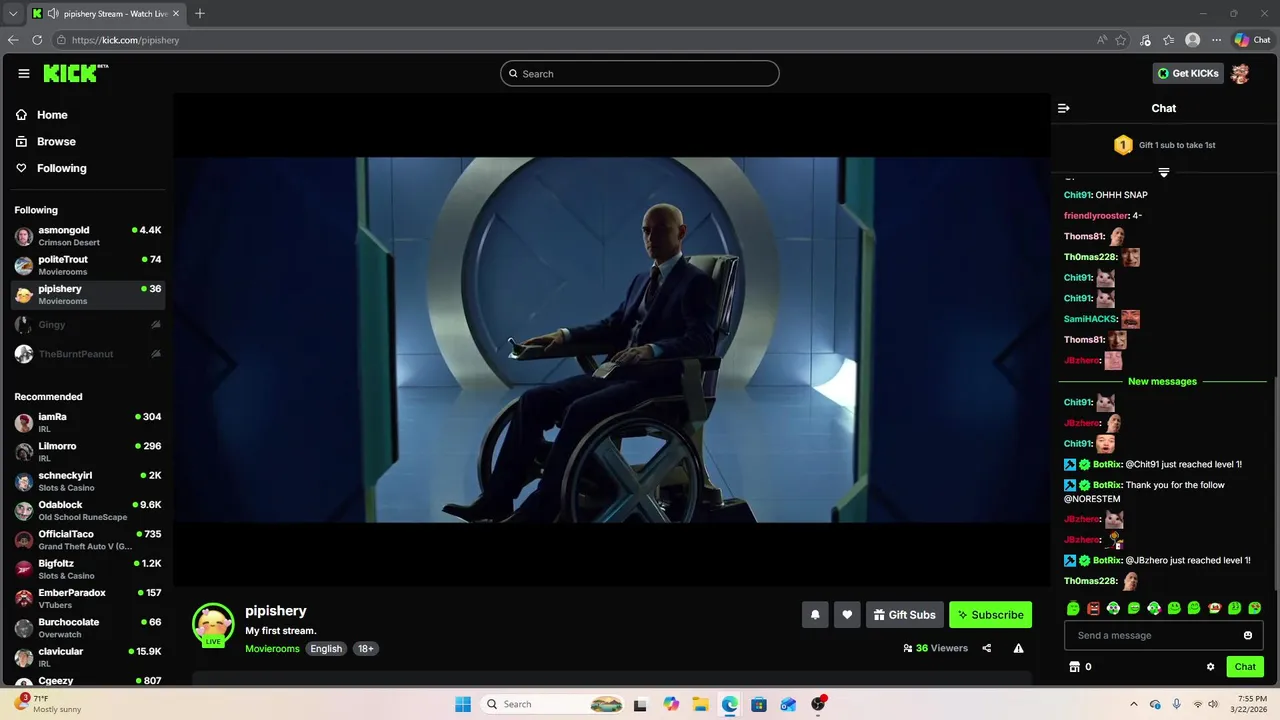This screenshot has width=1280, height=720.
Task: Click the notification bell for pipishery
Action: point(815,615)
